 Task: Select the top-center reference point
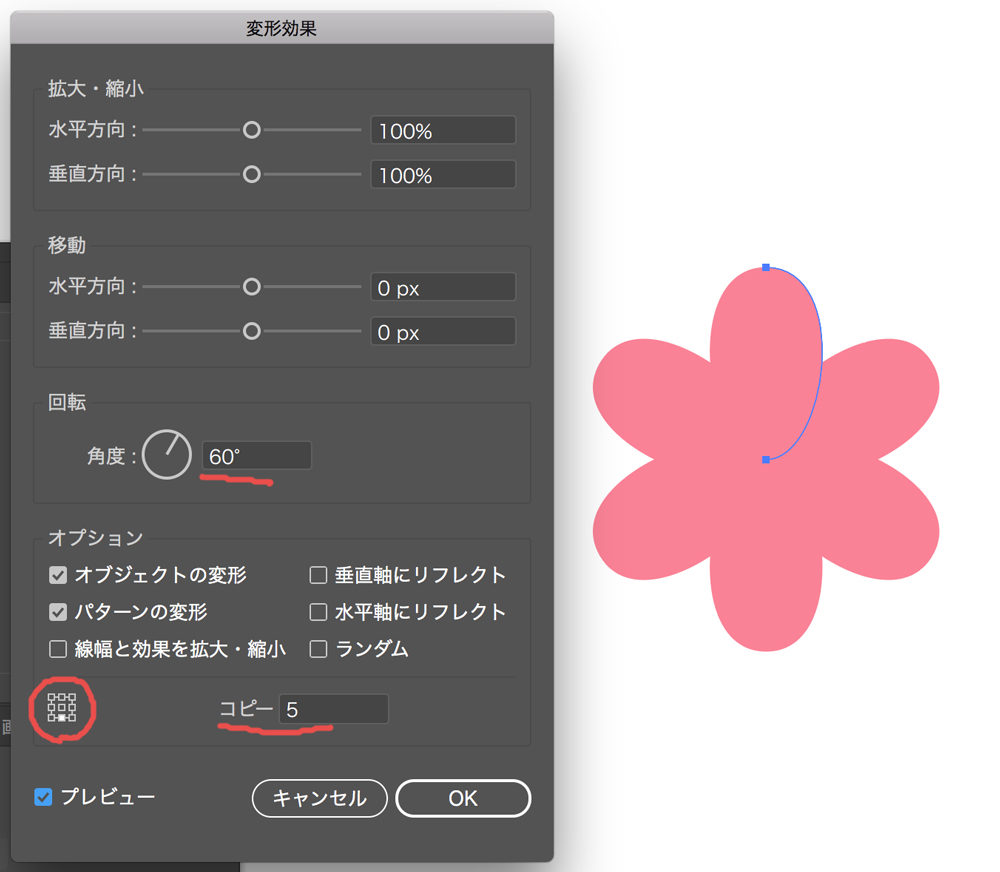point(62,696)
